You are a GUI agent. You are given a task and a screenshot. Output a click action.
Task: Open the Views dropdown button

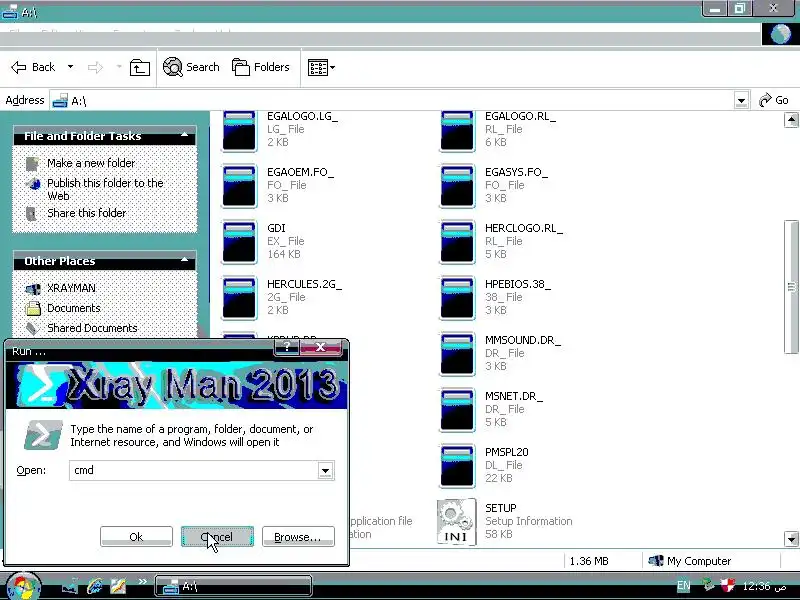(321, 67)
